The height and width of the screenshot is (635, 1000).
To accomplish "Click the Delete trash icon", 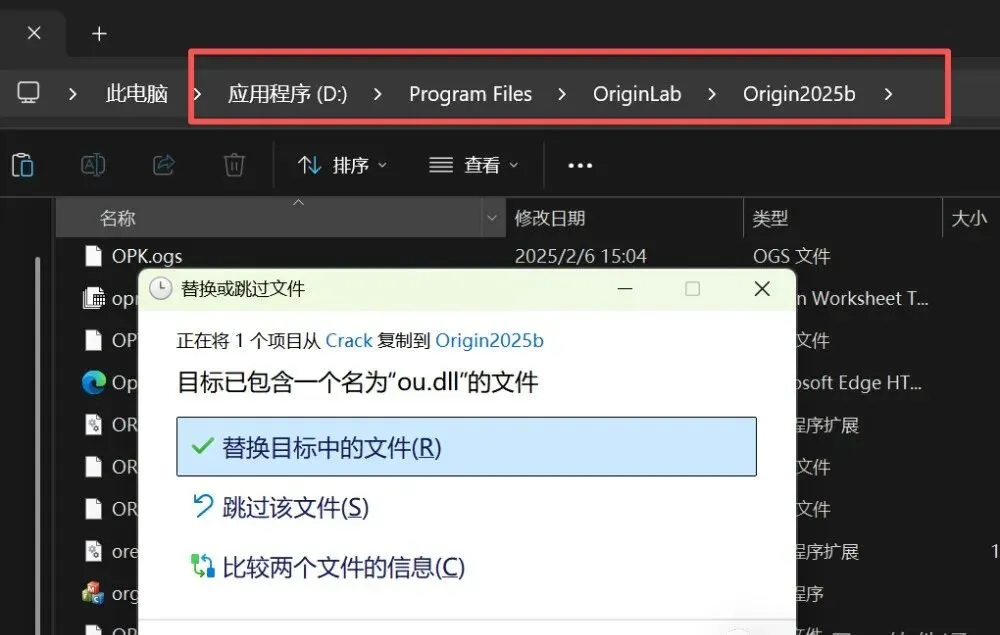I will coord(234,165).
